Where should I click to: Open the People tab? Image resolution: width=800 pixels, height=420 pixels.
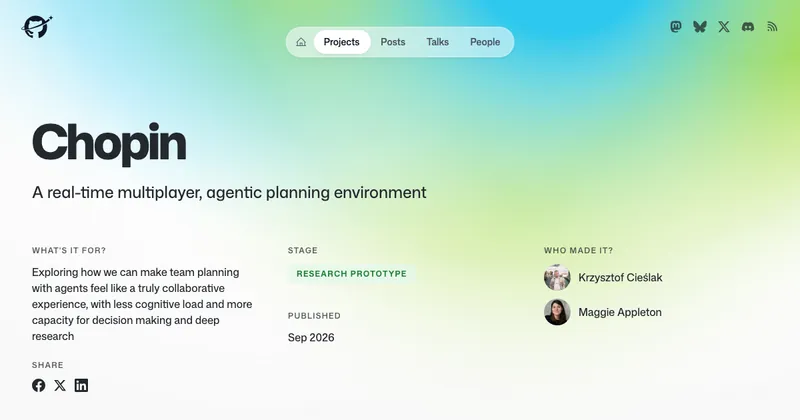coord(485,42)
